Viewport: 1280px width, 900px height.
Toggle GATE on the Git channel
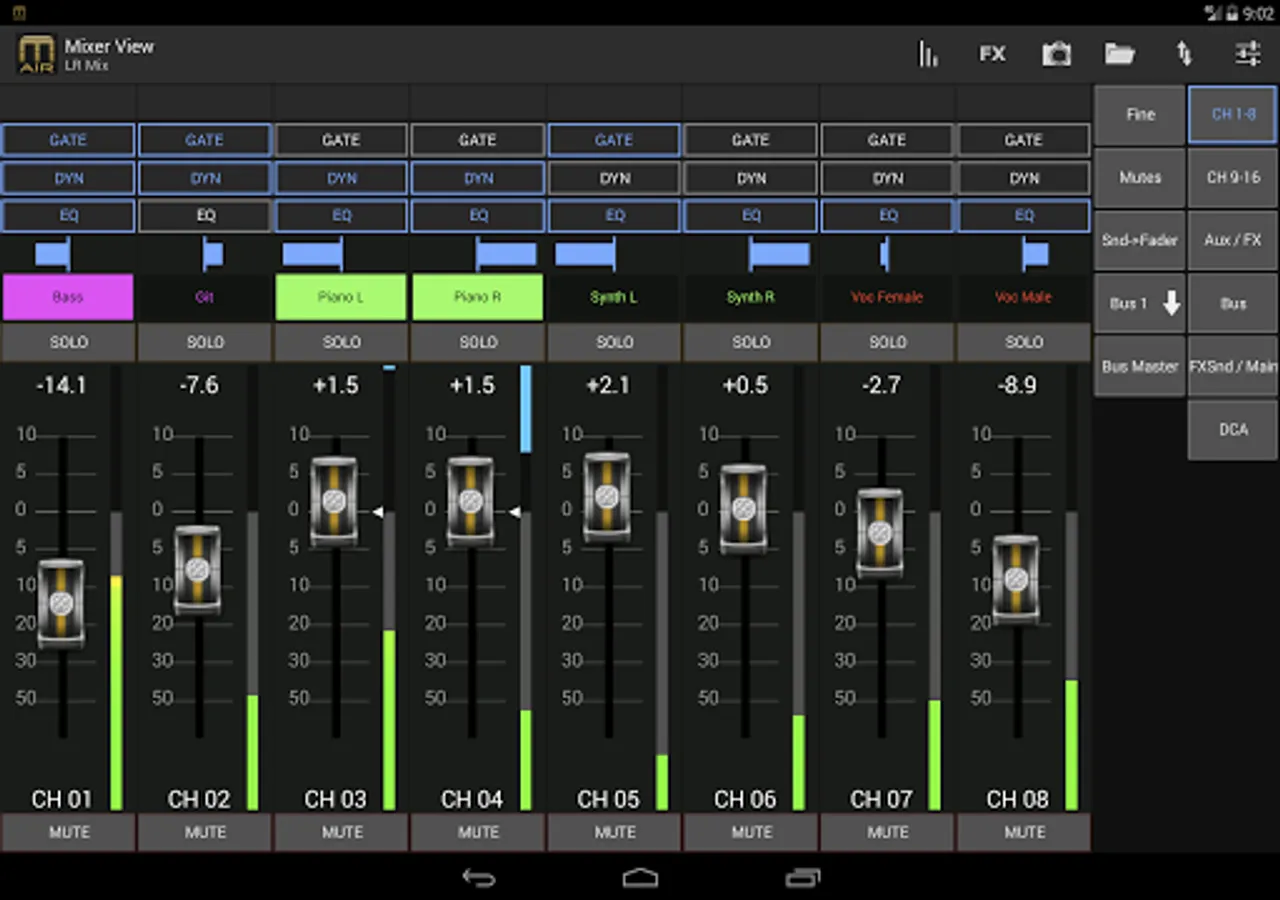[205, 140]
